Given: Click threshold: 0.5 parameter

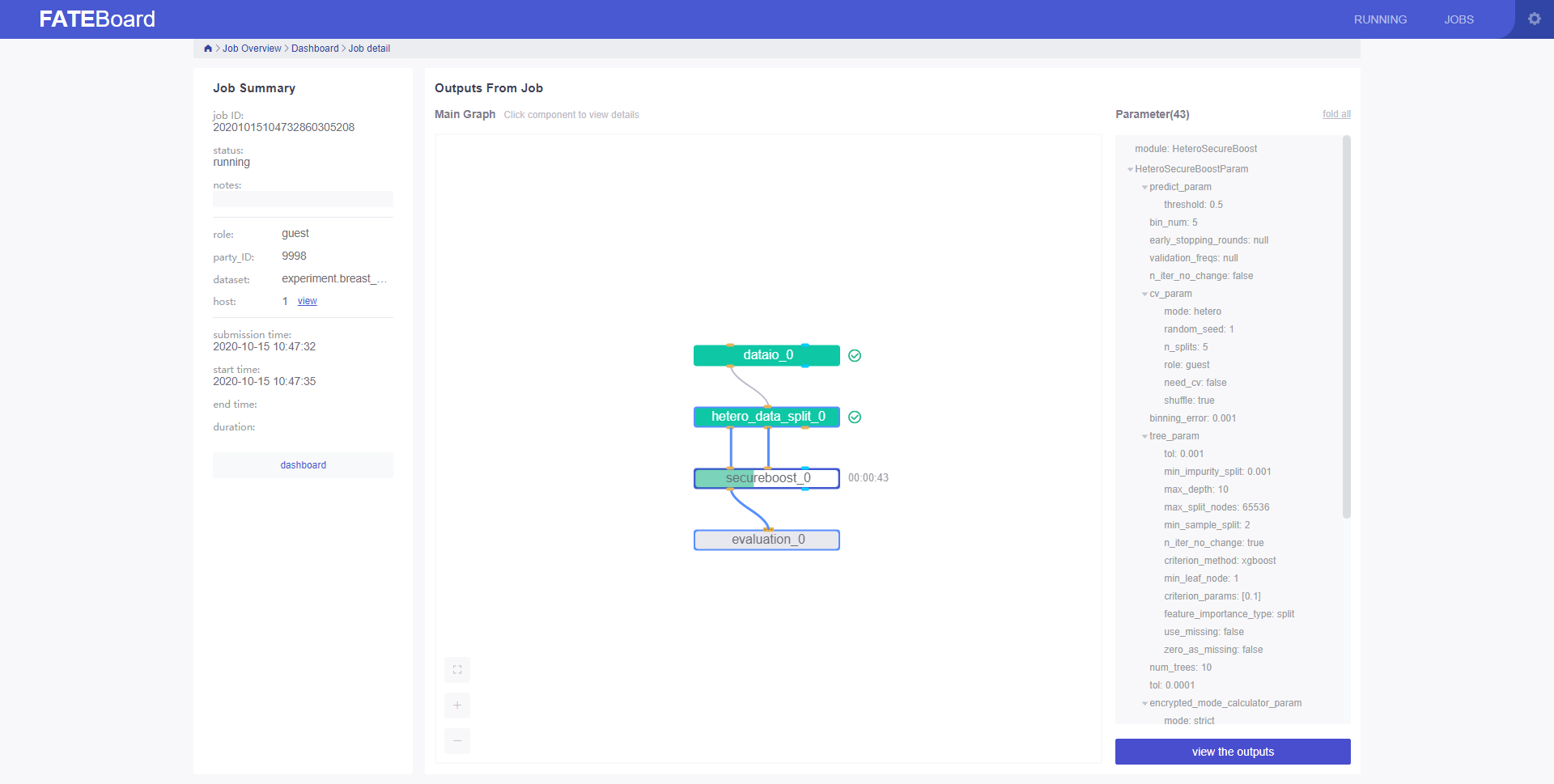Looking at the screenshot, I should pos(1193,205).
